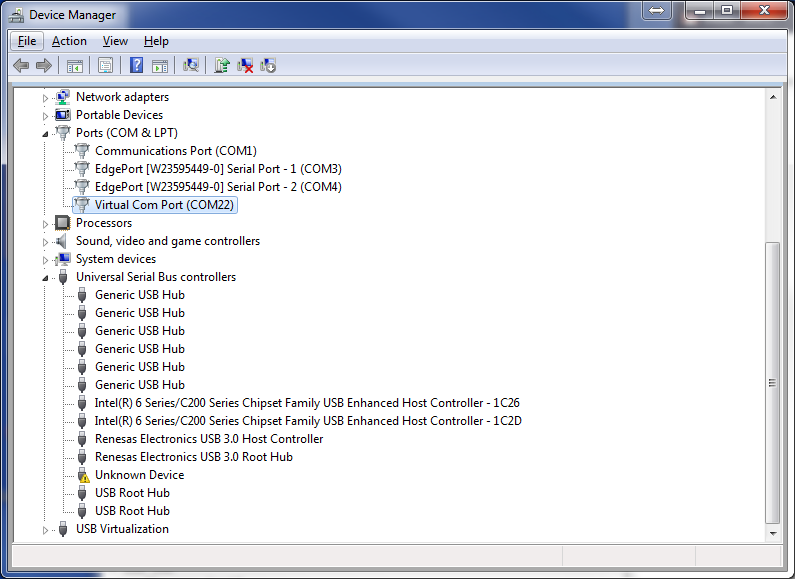Open Properties via the toolbar icon

coord(105,65)
